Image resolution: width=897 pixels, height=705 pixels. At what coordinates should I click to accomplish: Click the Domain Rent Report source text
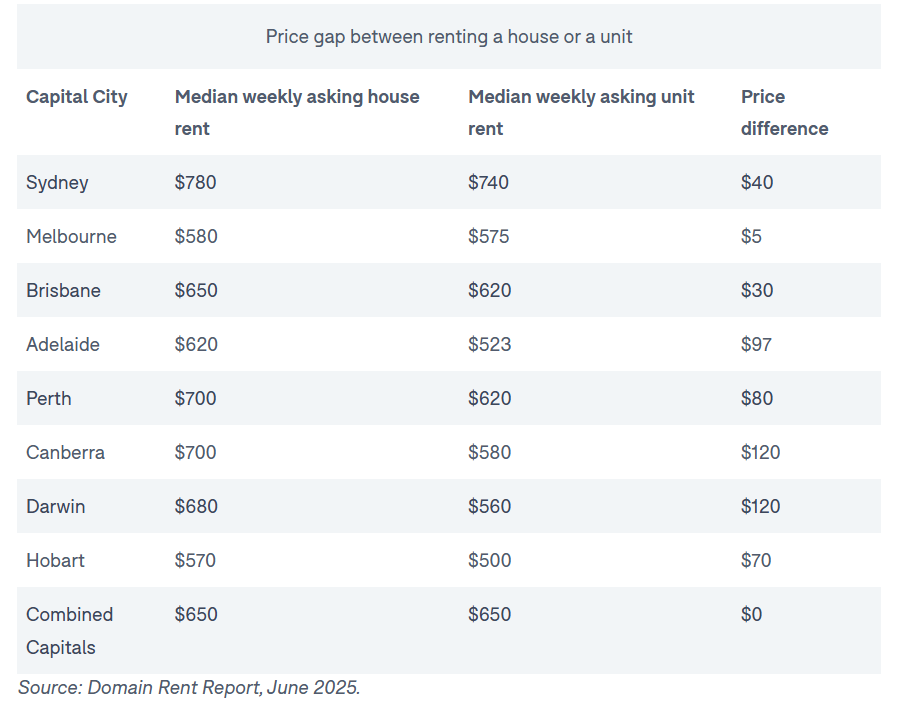point(189,687)
